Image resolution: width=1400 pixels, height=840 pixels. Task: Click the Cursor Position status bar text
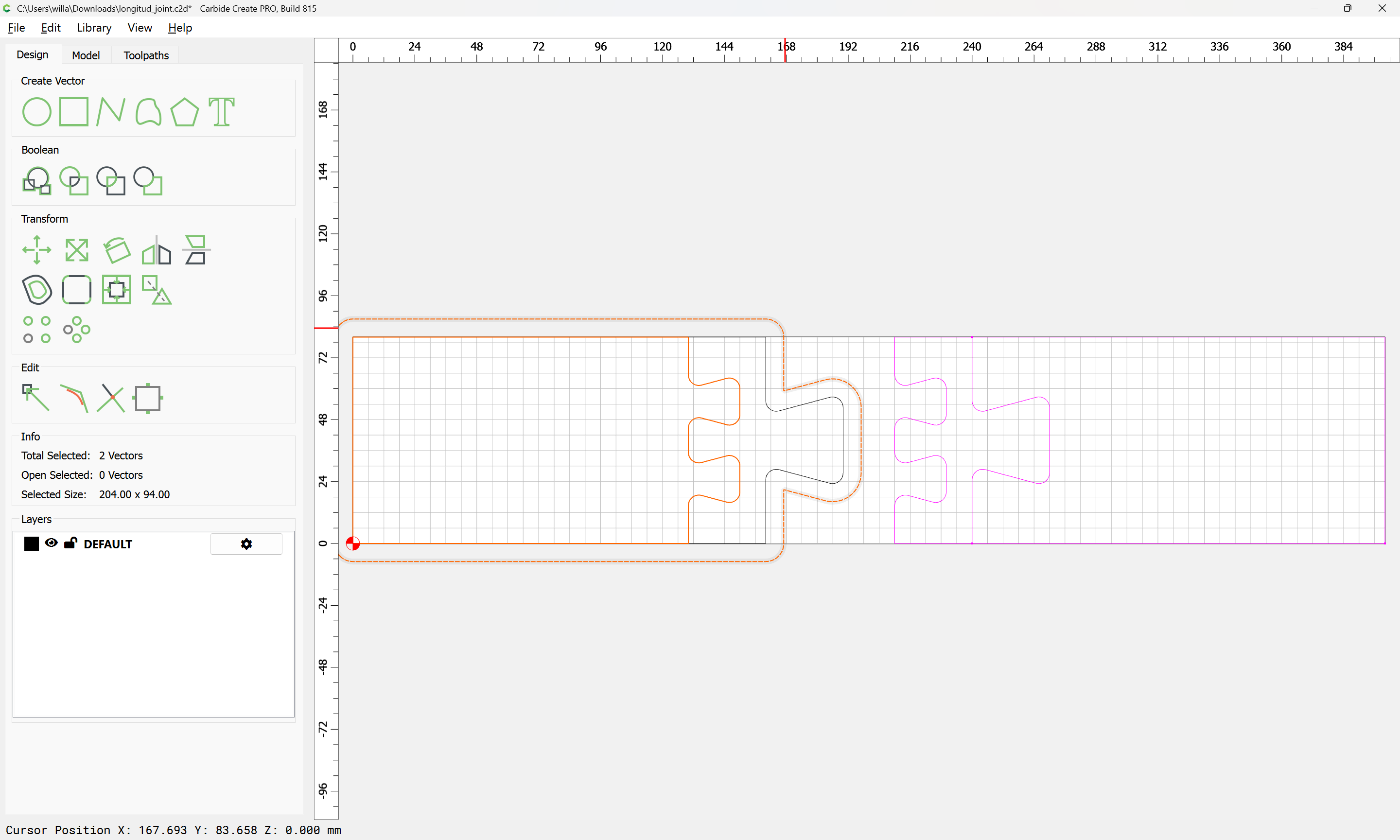[173, 830]
